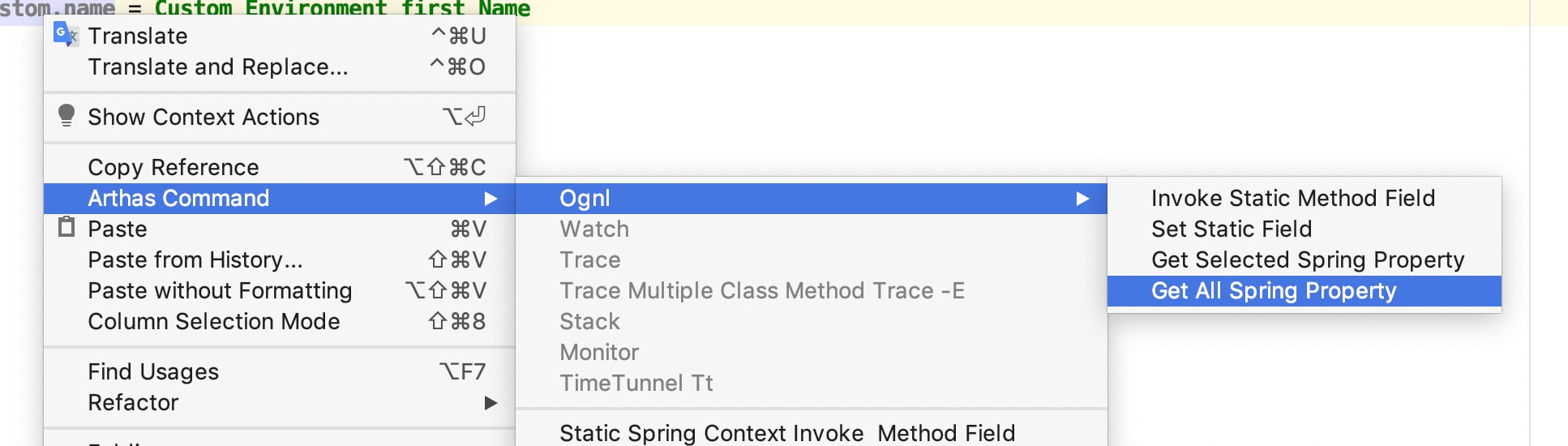Click the lightbulb context actions icon
Viewport: 1568px width, 446px height.
(x=66, y=116)
